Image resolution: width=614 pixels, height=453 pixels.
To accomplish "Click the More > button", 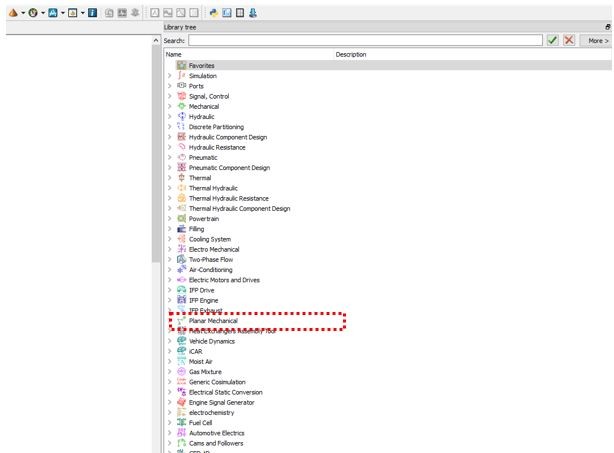I will (596, 41).
